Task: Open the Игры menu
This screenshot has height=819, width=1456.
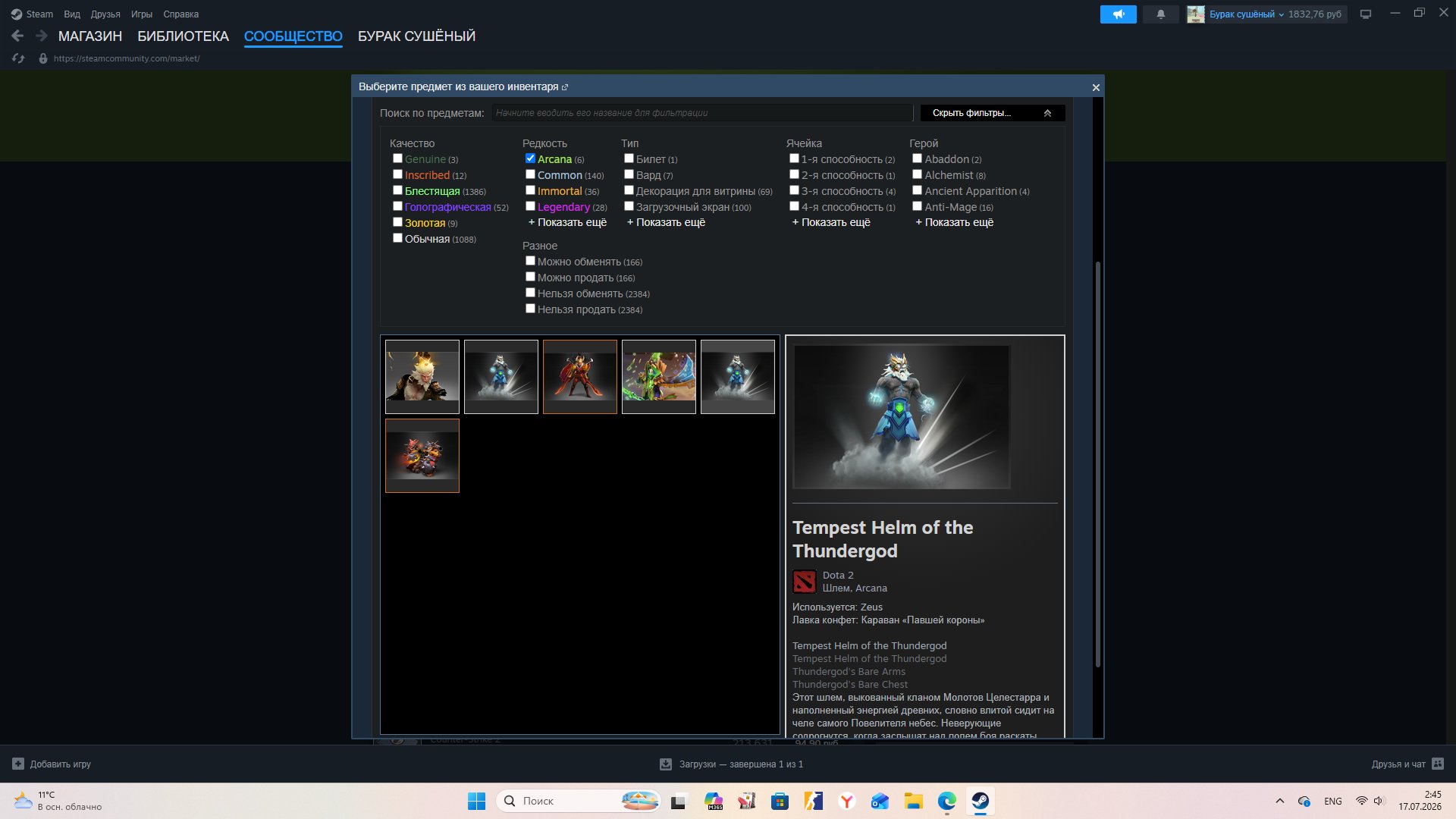Action: 142,14
